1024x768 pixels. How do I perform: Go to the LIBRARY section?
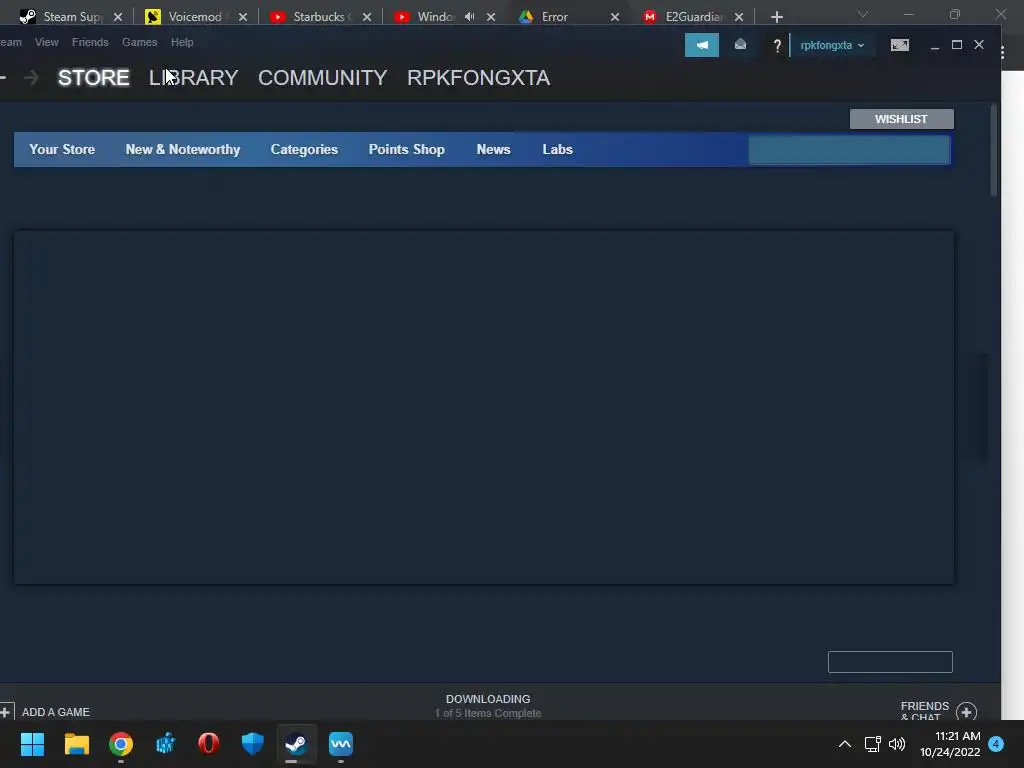click(193, 78)
